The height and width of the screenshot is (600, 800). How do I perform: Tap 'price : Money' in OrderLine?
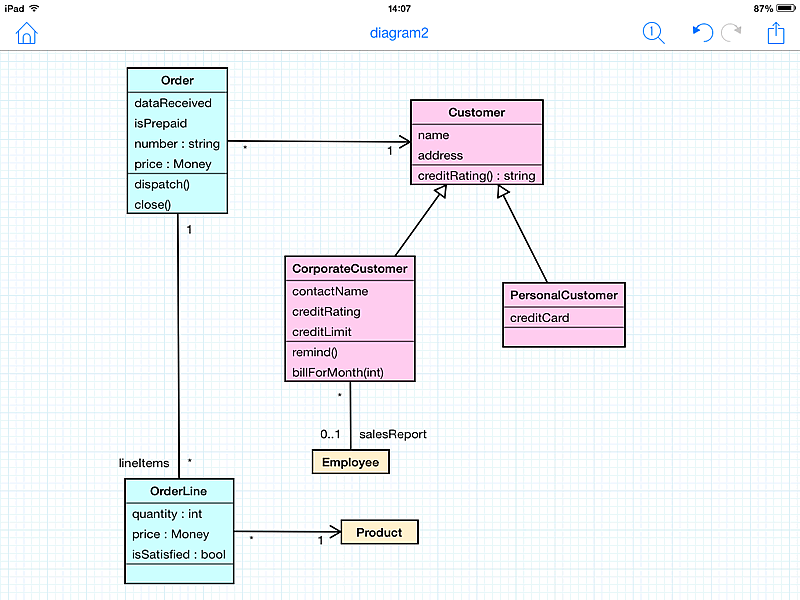click(170, 534)
